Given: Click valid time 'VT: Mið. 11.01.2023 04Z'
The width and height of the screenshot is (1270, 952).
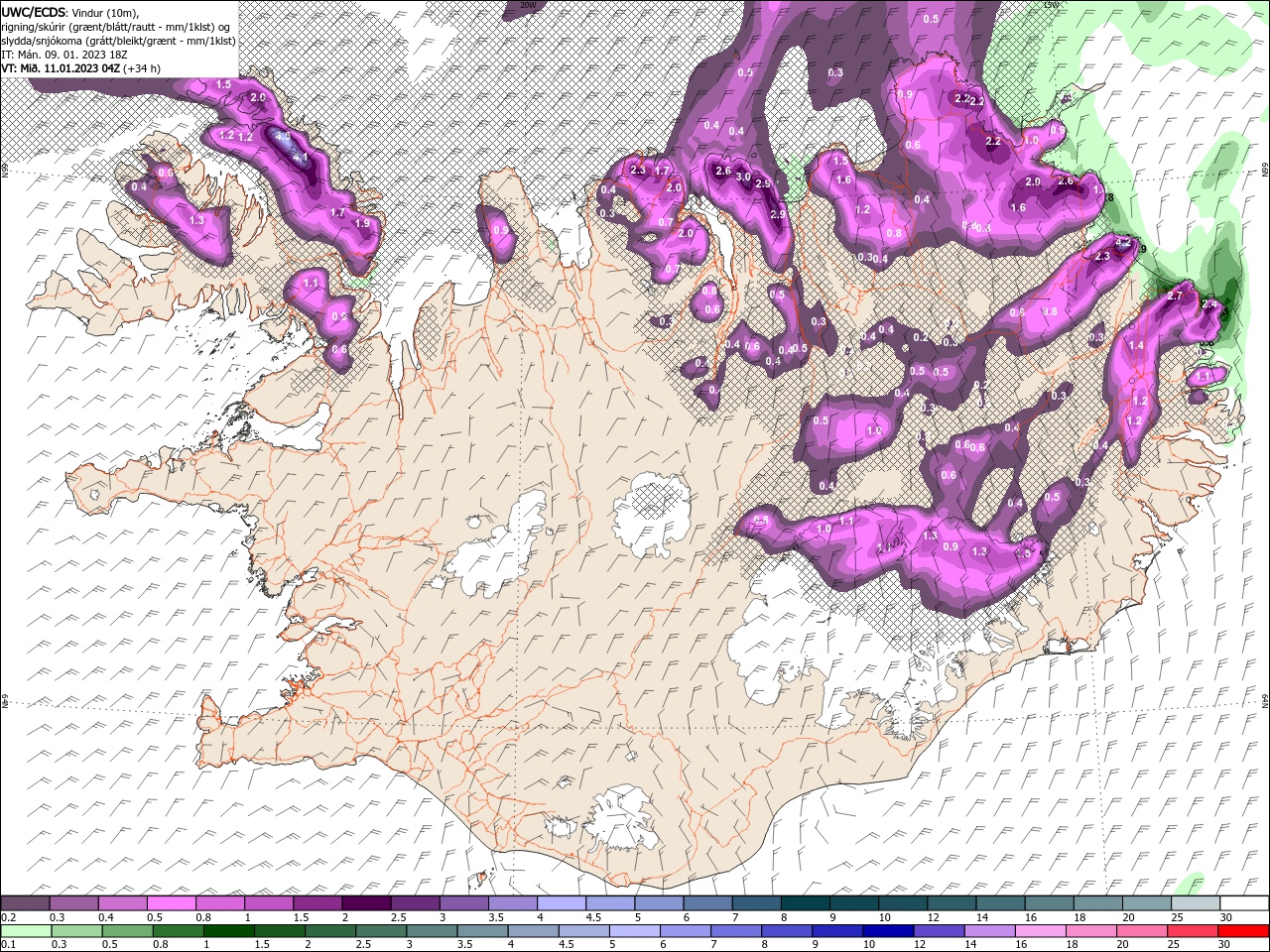Looking at the screenshot, I should click(x=61, y=68).
